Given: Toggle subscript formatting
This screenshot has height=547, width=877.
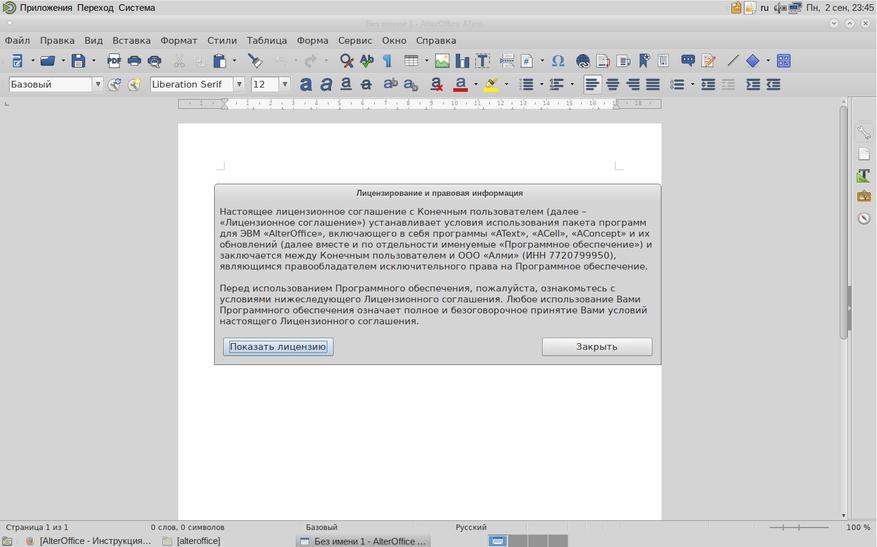Looking at the screenshot, I should [x=411, y=84].
